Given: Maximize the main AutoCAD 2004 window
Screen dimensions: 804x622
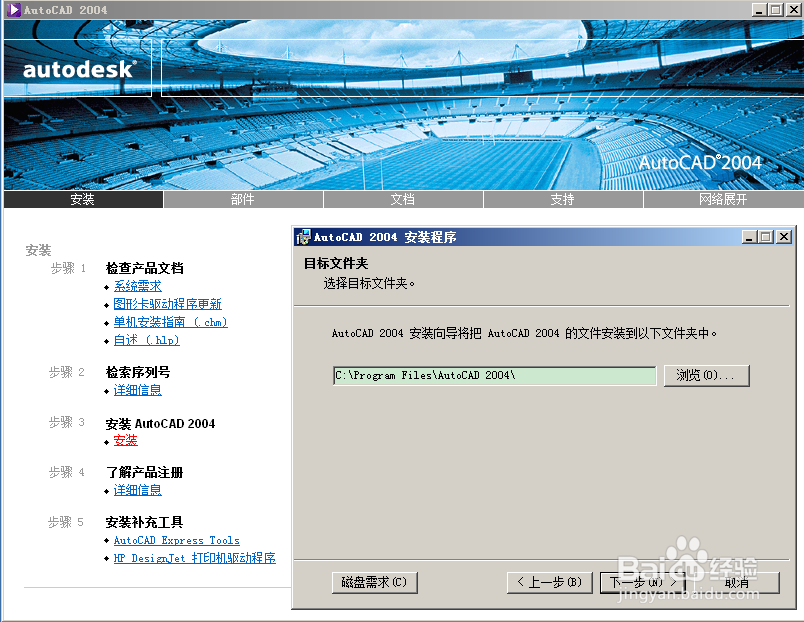Looking at the screenshot, I should tap(776, 10).
